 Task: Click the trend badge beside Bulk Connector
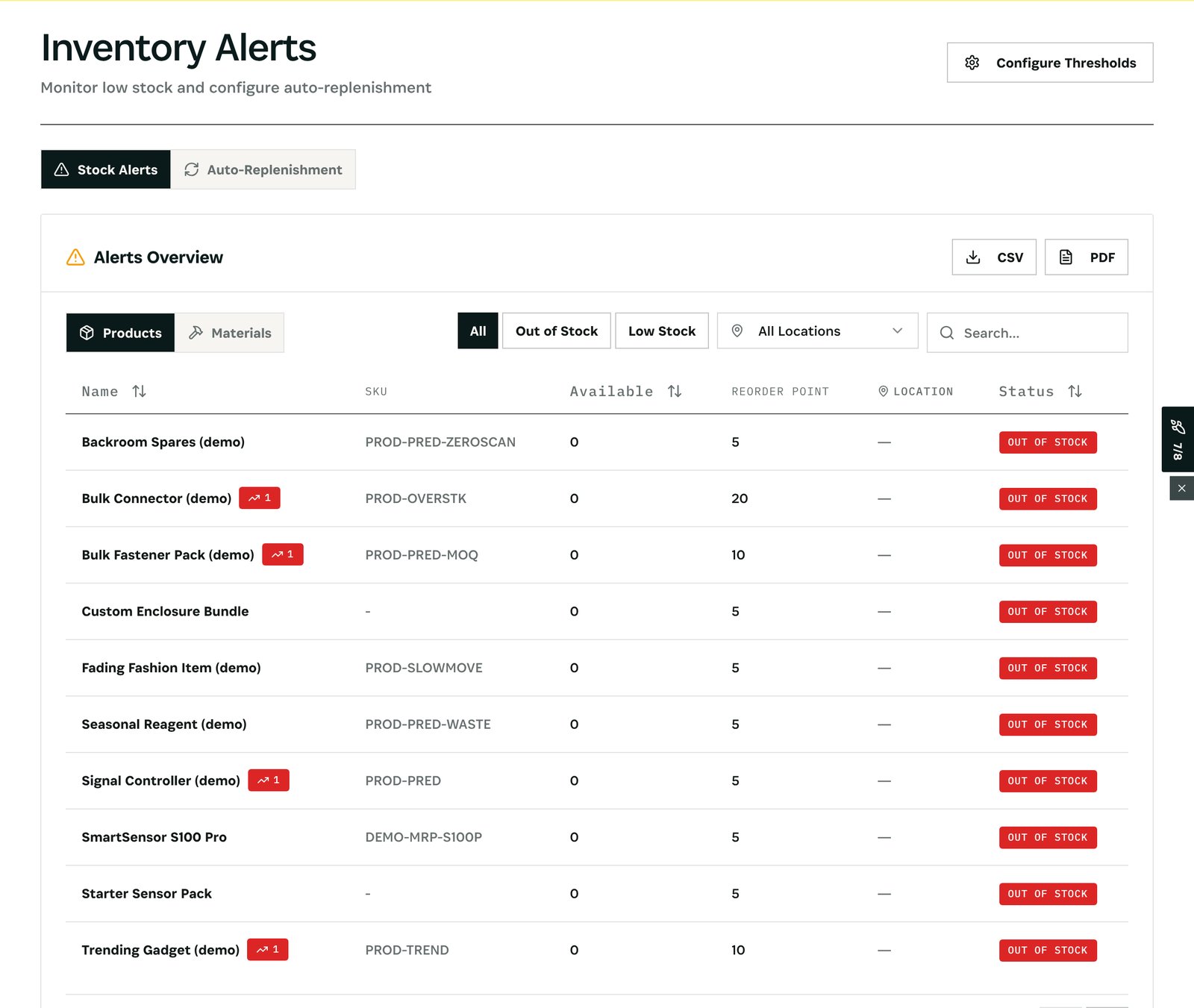260,498
